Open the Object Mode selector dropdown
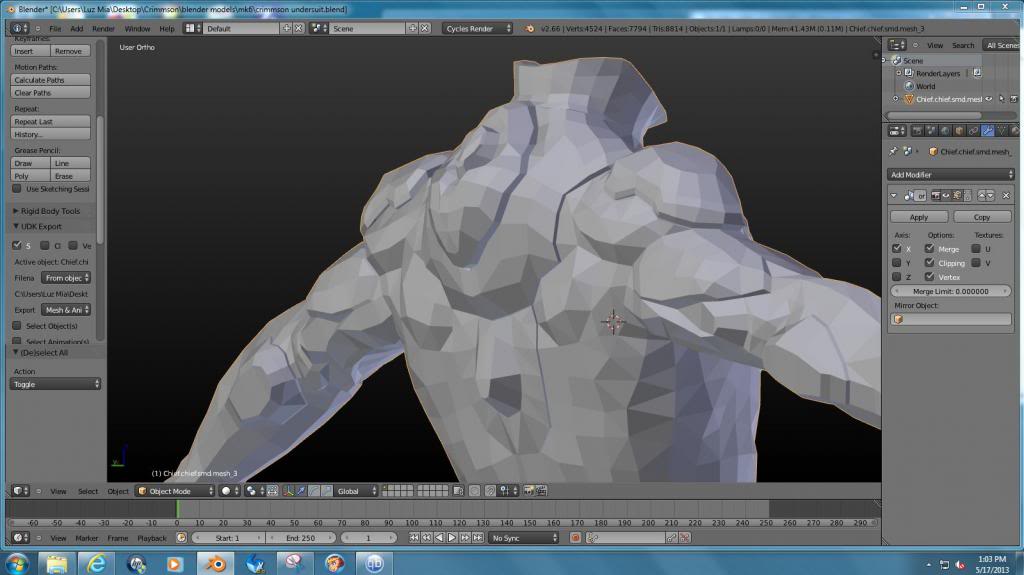This screenshot has width=1024, height=575. [176, 491]
